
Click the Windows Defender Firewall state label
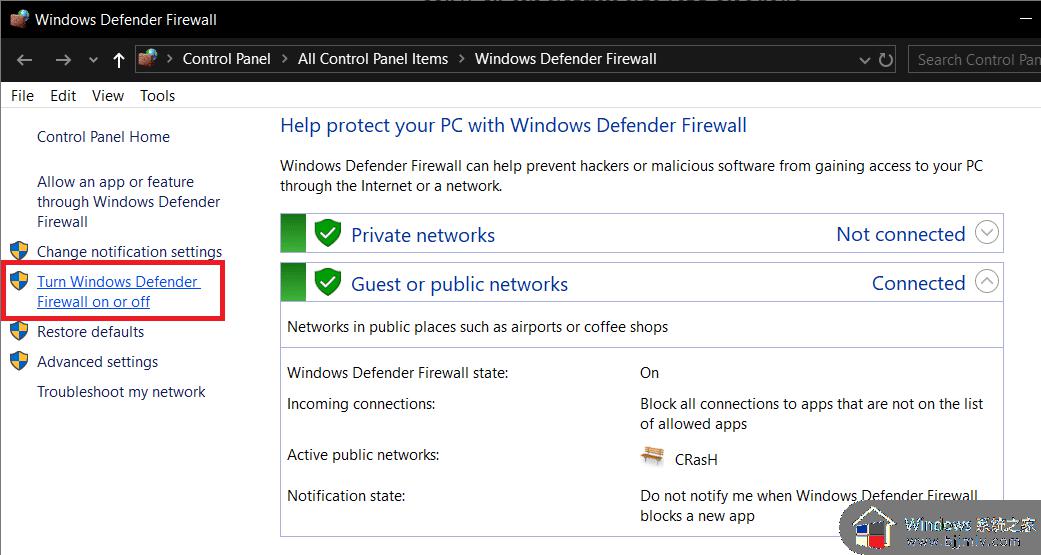click(398, 373)
